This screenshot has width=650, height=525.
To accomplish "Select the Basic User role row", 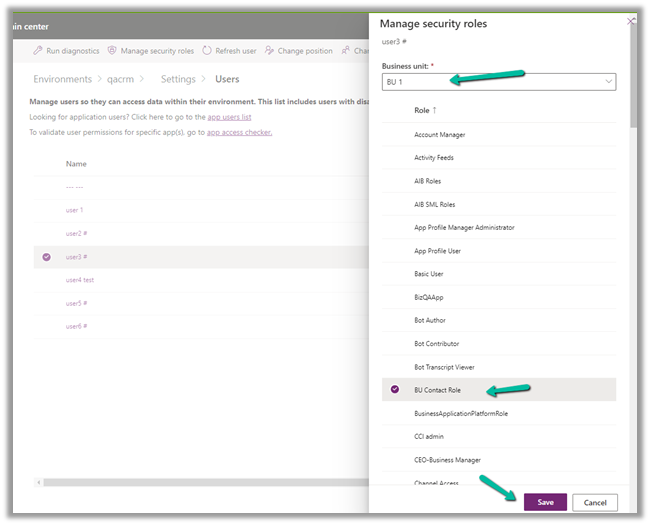I will pos(429,274).
